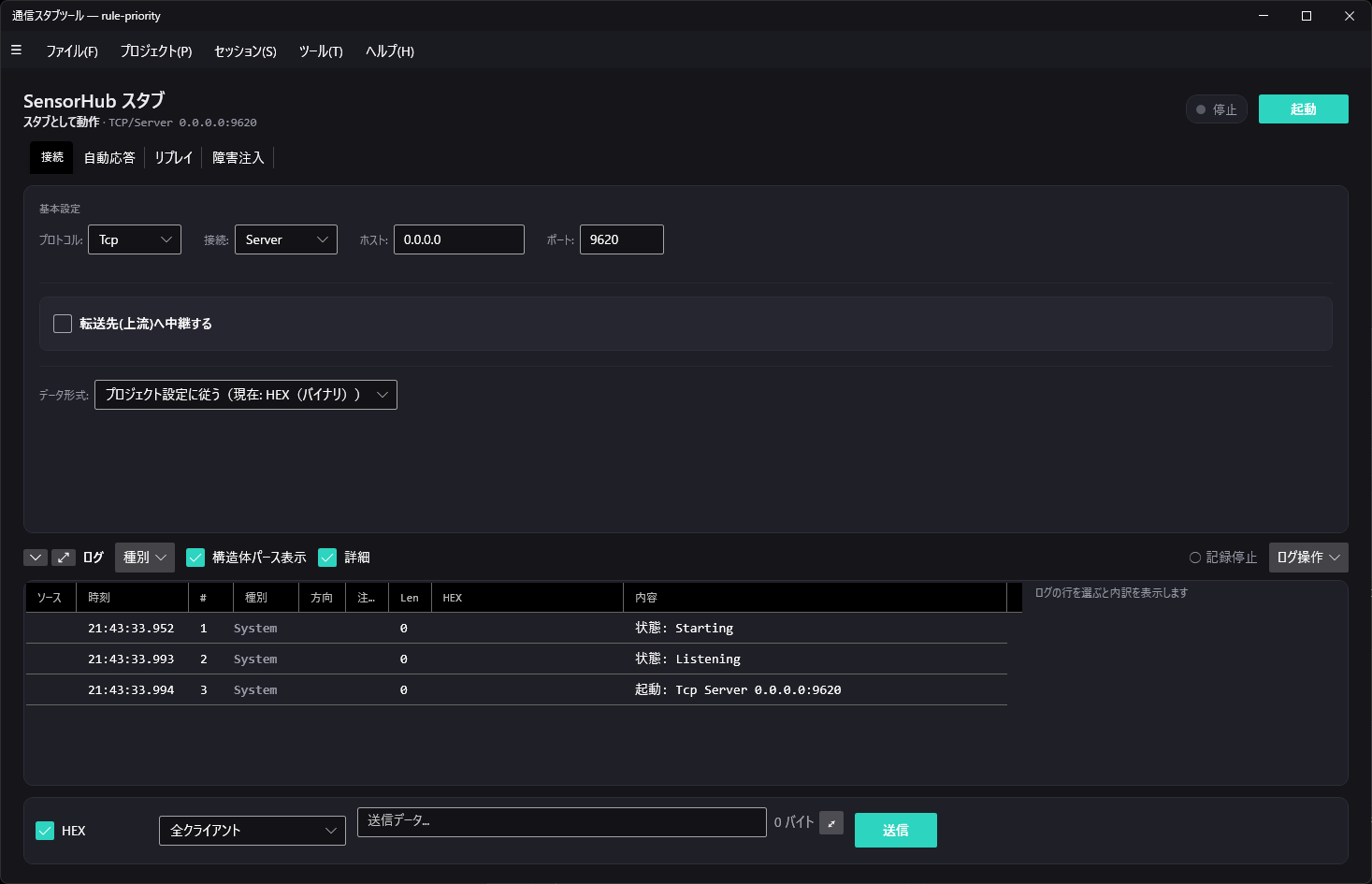Select log row '状態: Starting'

[x=516, y=629]
